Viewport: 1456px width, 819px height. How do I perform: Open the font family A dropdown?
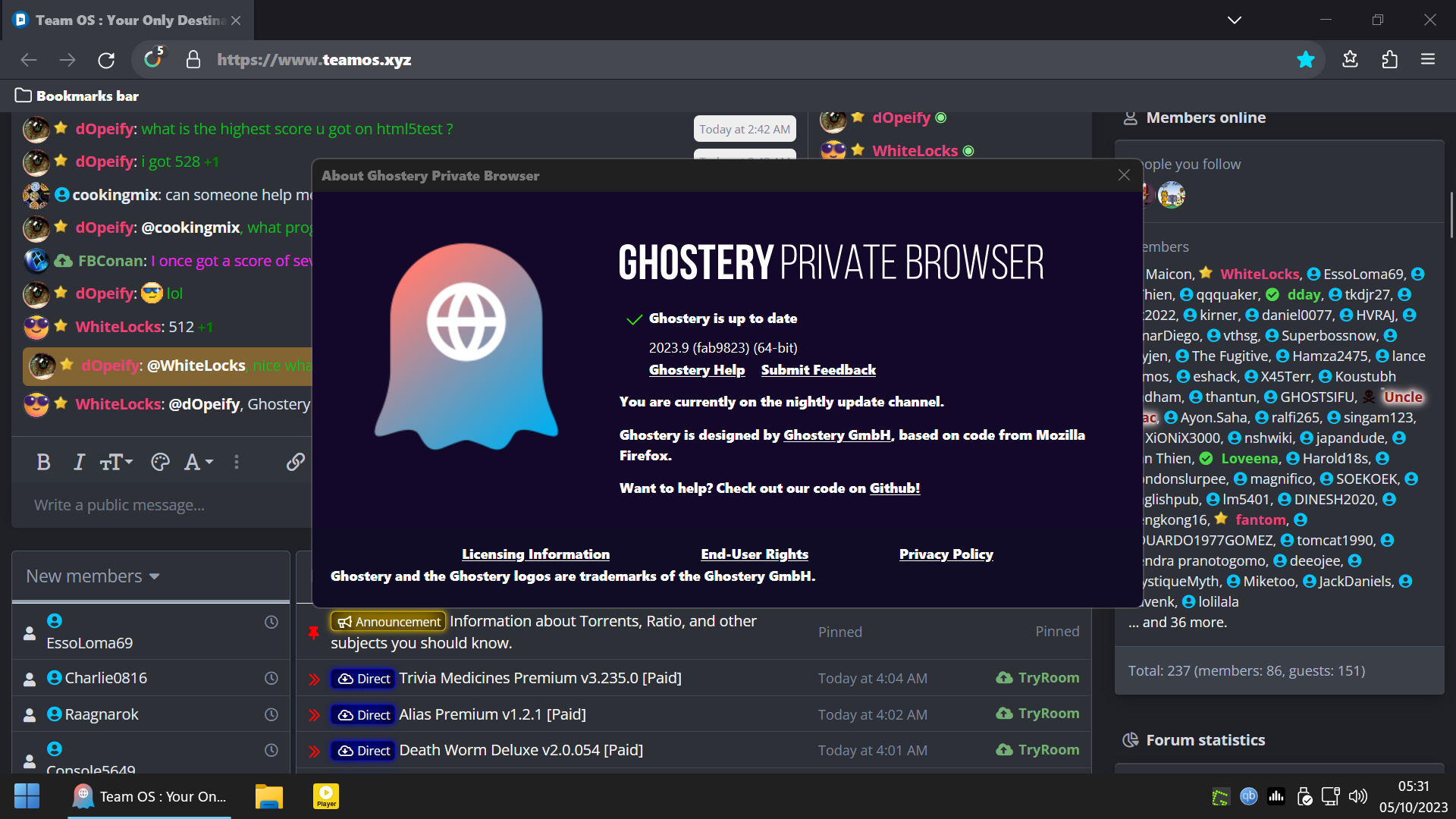pyautogui.click(x=199, y=462)
